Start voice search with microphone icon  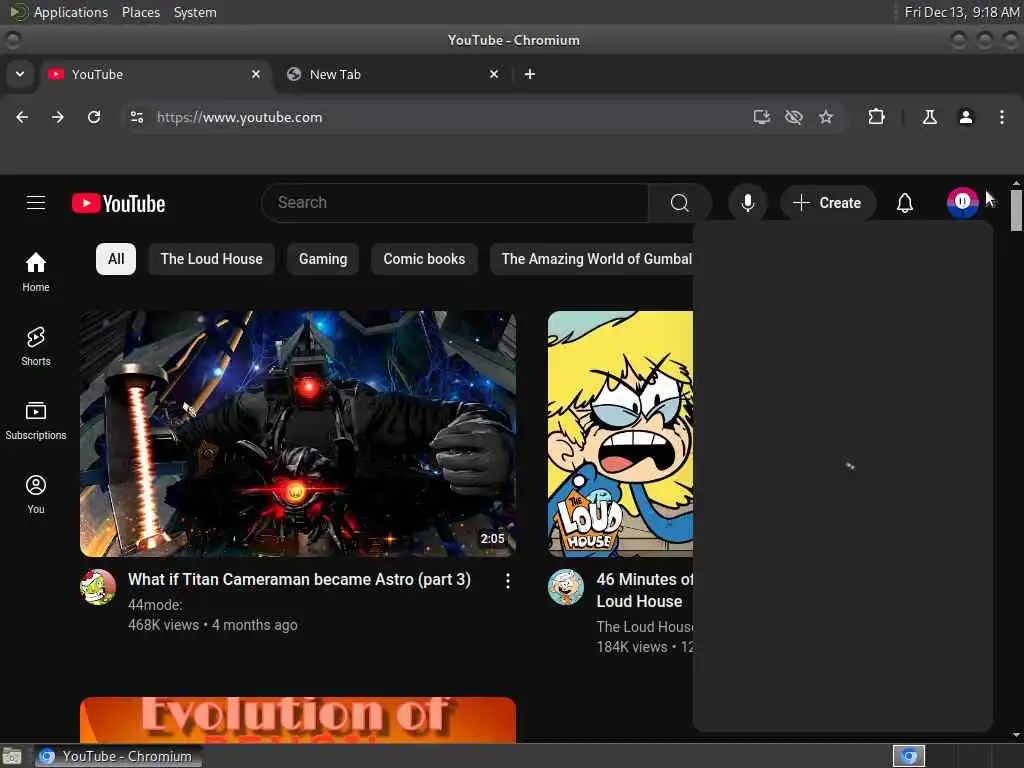click(x=748, y=203)
